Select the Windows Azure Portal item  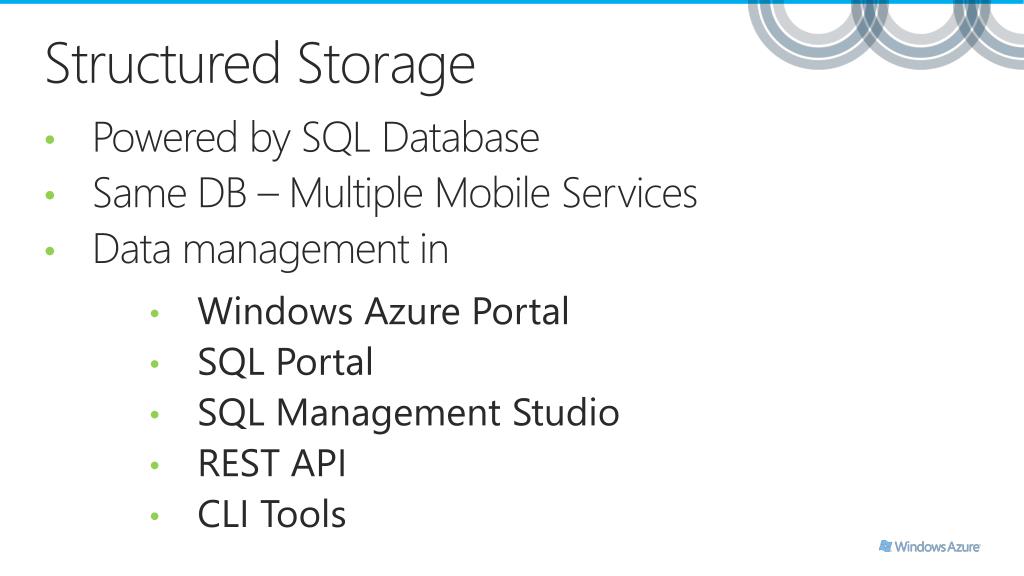tap(383, 311)
